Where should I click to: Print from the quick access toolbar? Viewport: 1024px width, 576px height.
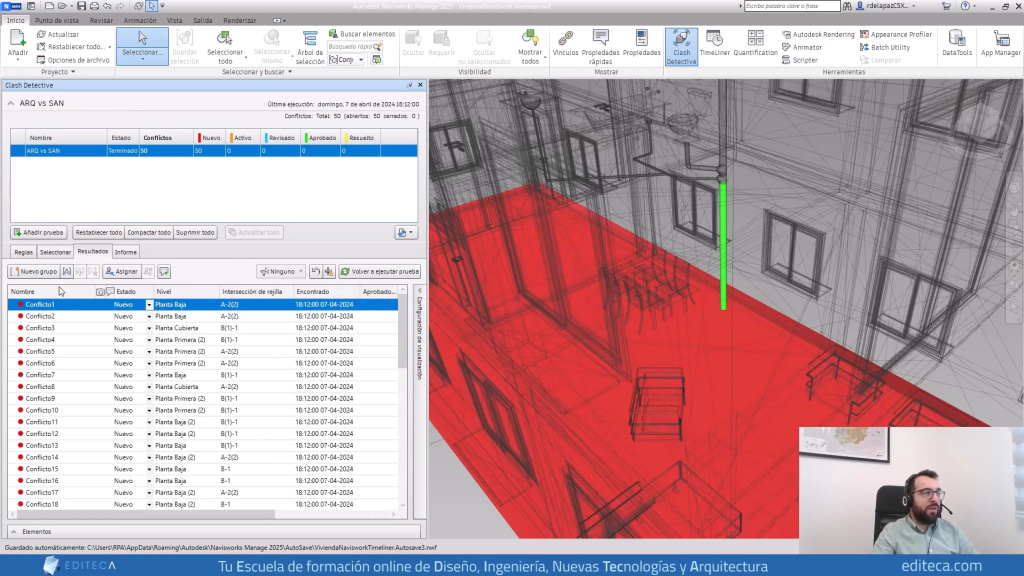[x=94, y=6]
